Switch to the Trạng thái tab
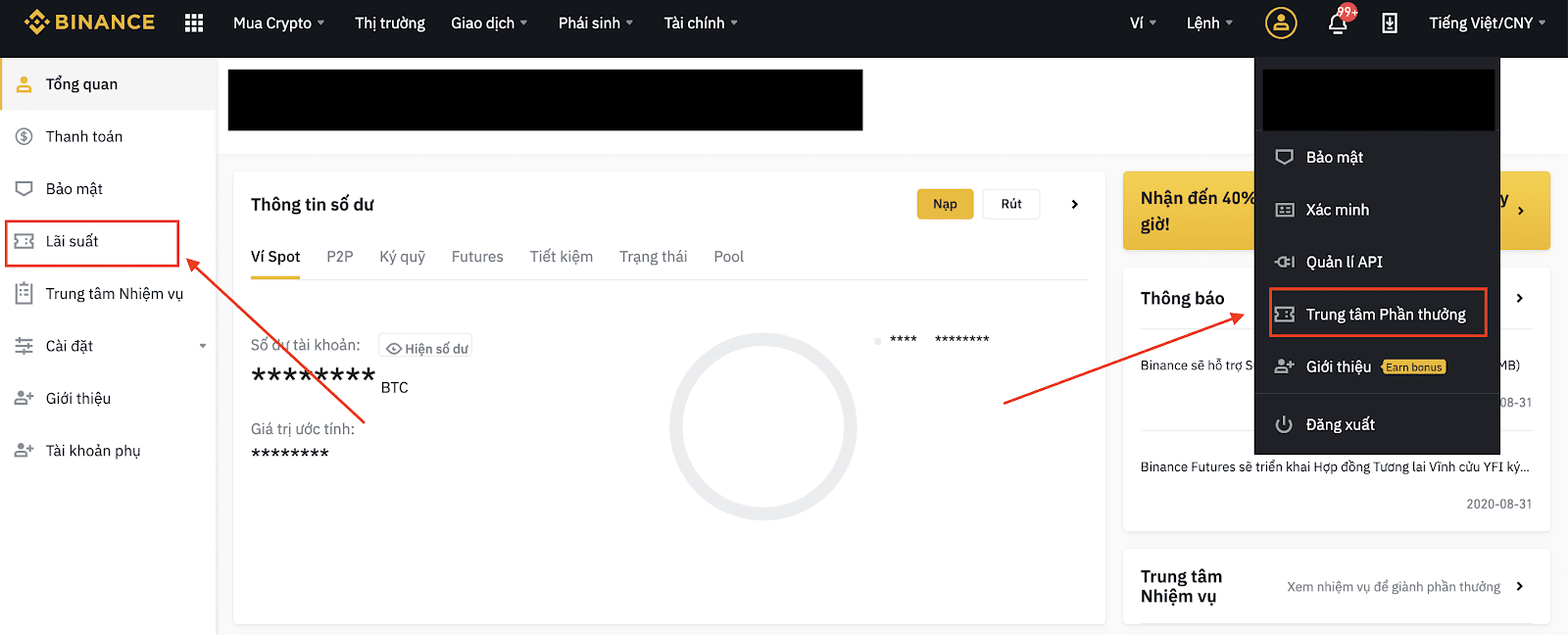 coord(654,257)
